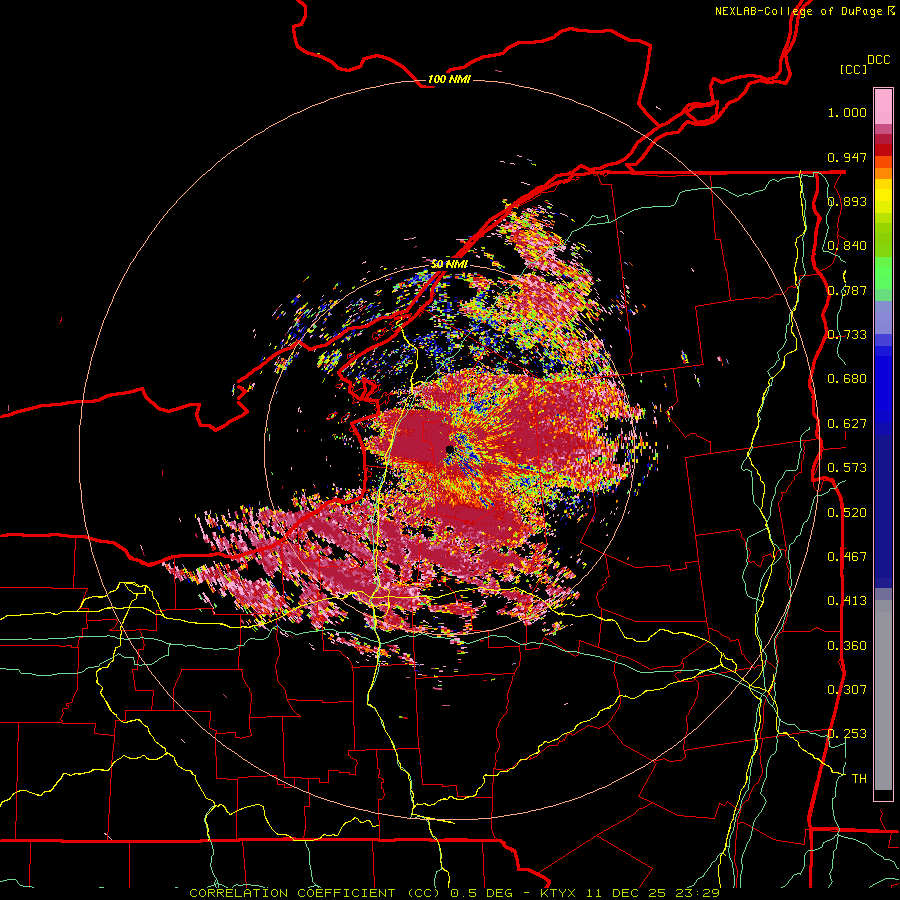Click the TH threshold label on the legend

click(859, 779)
